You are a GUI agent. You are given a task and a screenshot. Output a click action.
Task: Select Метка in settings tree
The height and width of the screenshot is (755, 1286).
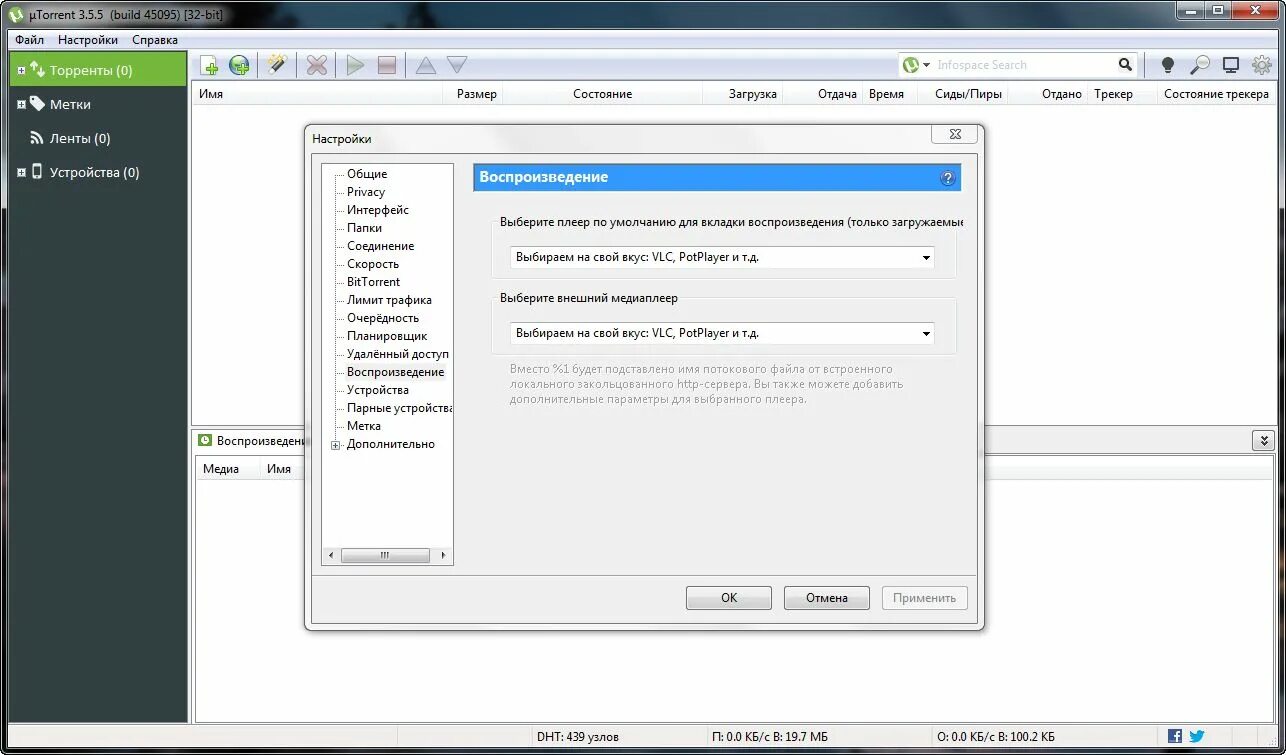coord(364,426)
